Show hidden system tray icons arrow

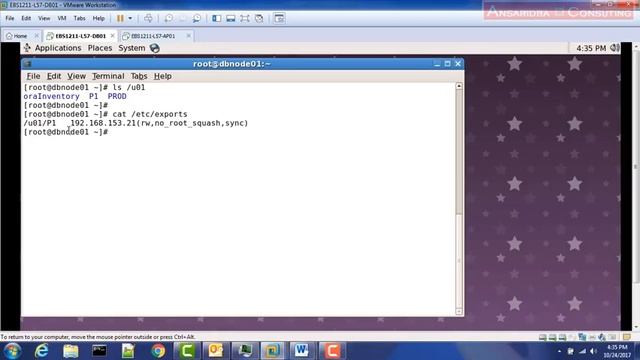[559, 351]
